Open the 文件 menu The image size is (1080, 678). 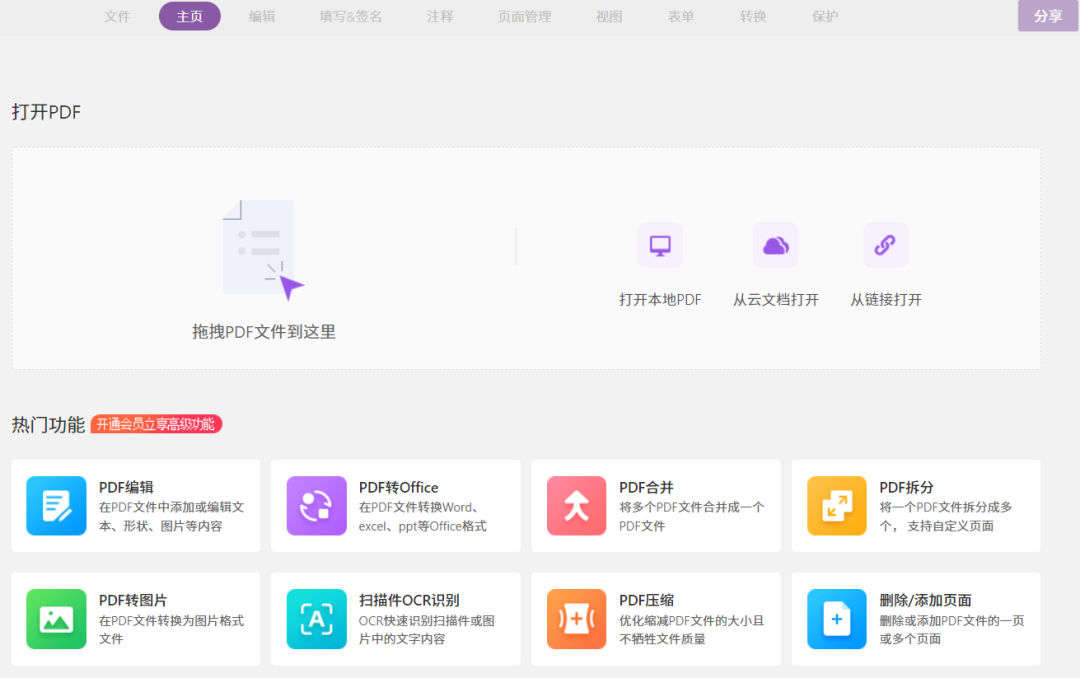(x=118, y=16)
